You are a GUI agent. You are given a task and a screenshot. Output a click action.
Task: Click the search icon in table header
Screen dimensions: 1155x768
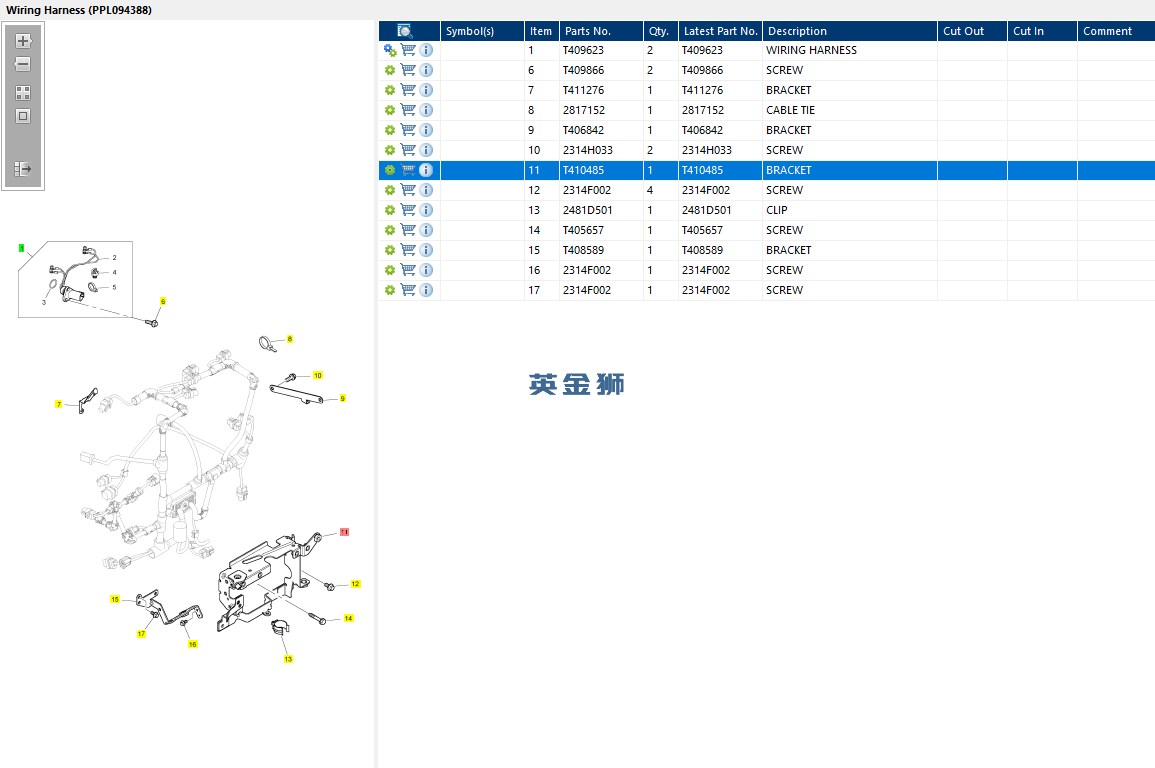pyautogui.click(x=404, y=31)
